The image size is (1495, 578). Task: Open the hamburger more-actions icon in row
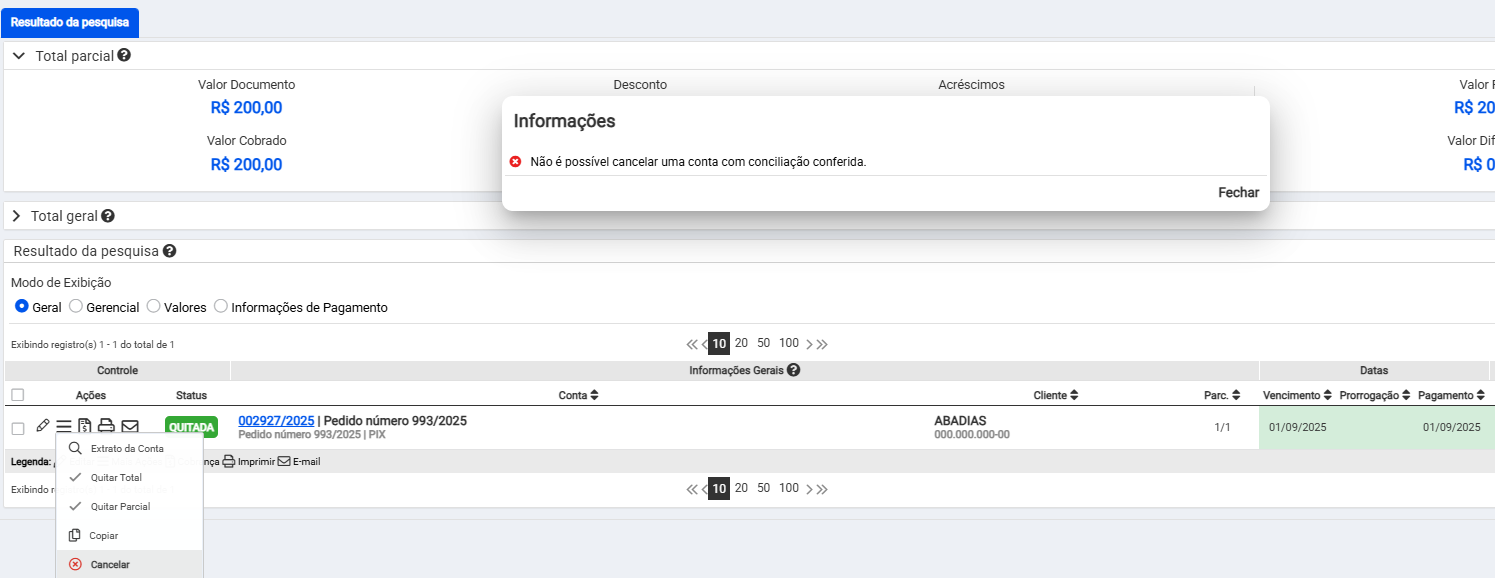pyautogui.click(x=64, y=427)
